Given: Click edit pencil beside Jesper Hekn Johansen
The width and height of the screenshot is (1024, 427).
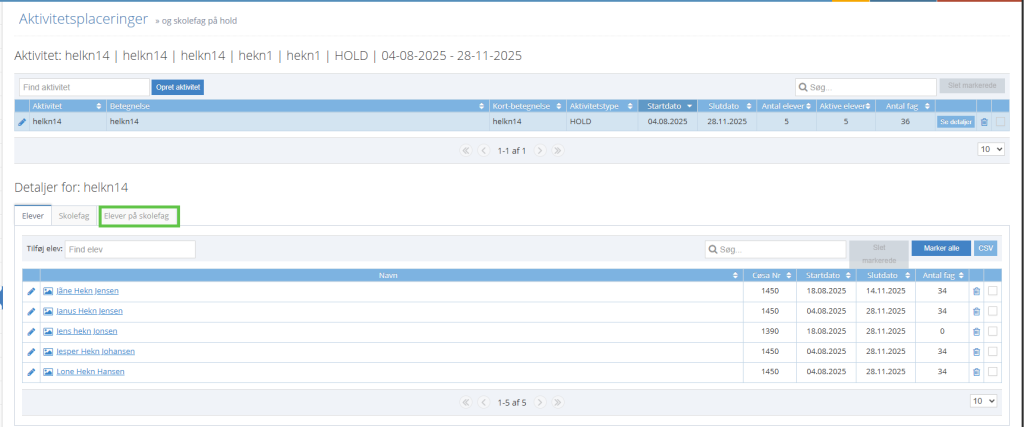Looking at the screenshot, I should [x=30, y=351].
